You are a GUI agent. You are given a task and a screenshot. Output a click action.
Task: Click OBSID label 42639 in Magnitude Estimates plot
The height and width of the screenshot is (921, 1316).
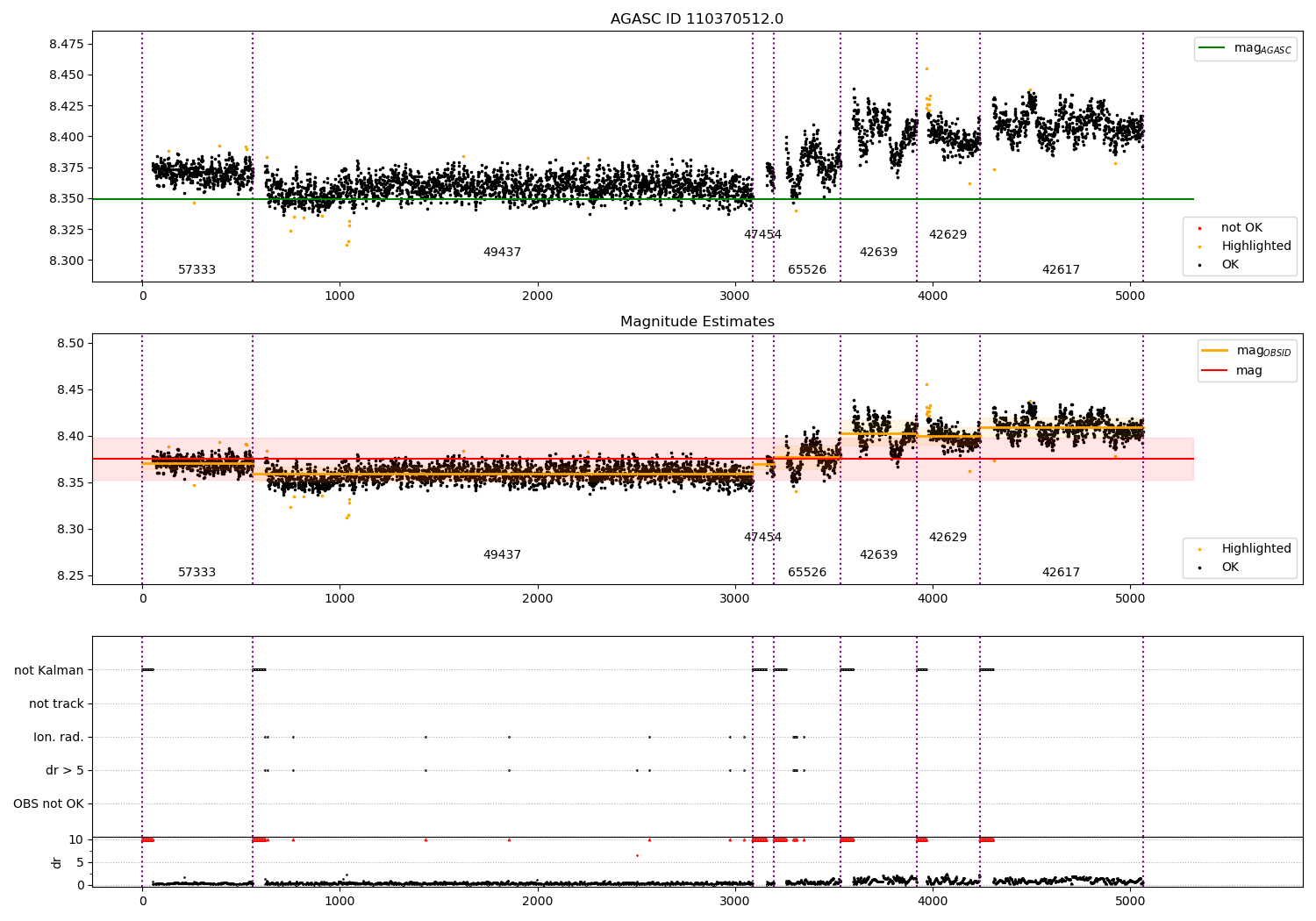point(878,555)
